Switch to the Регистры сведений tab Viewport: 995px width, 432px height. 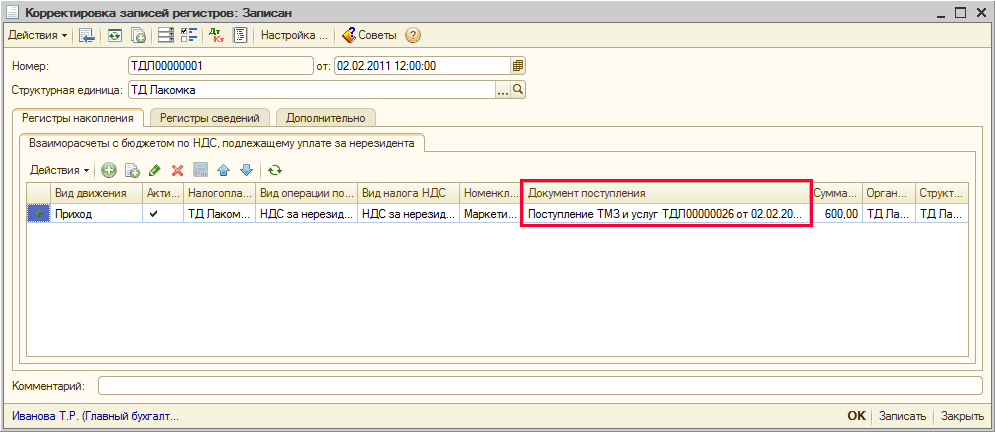pyautogui.click(x=209, y=118)
